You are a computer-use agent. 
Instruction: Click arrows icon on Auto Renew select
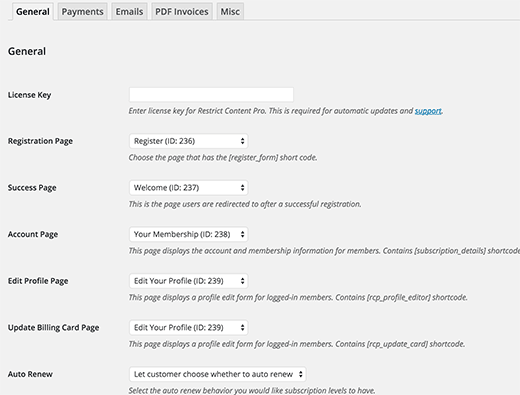click(x=300, y=374)
